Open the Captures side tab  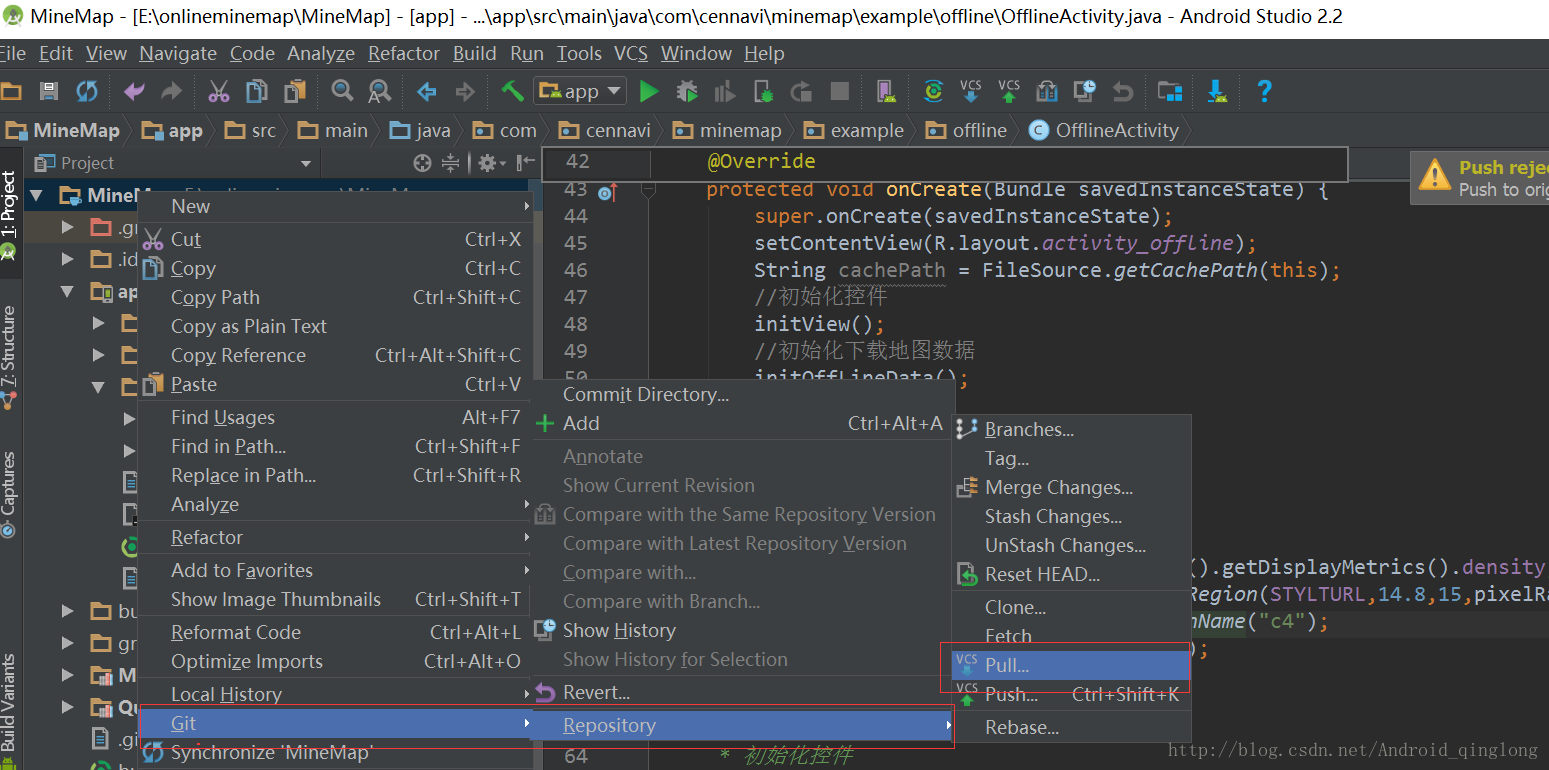(9, 493)
